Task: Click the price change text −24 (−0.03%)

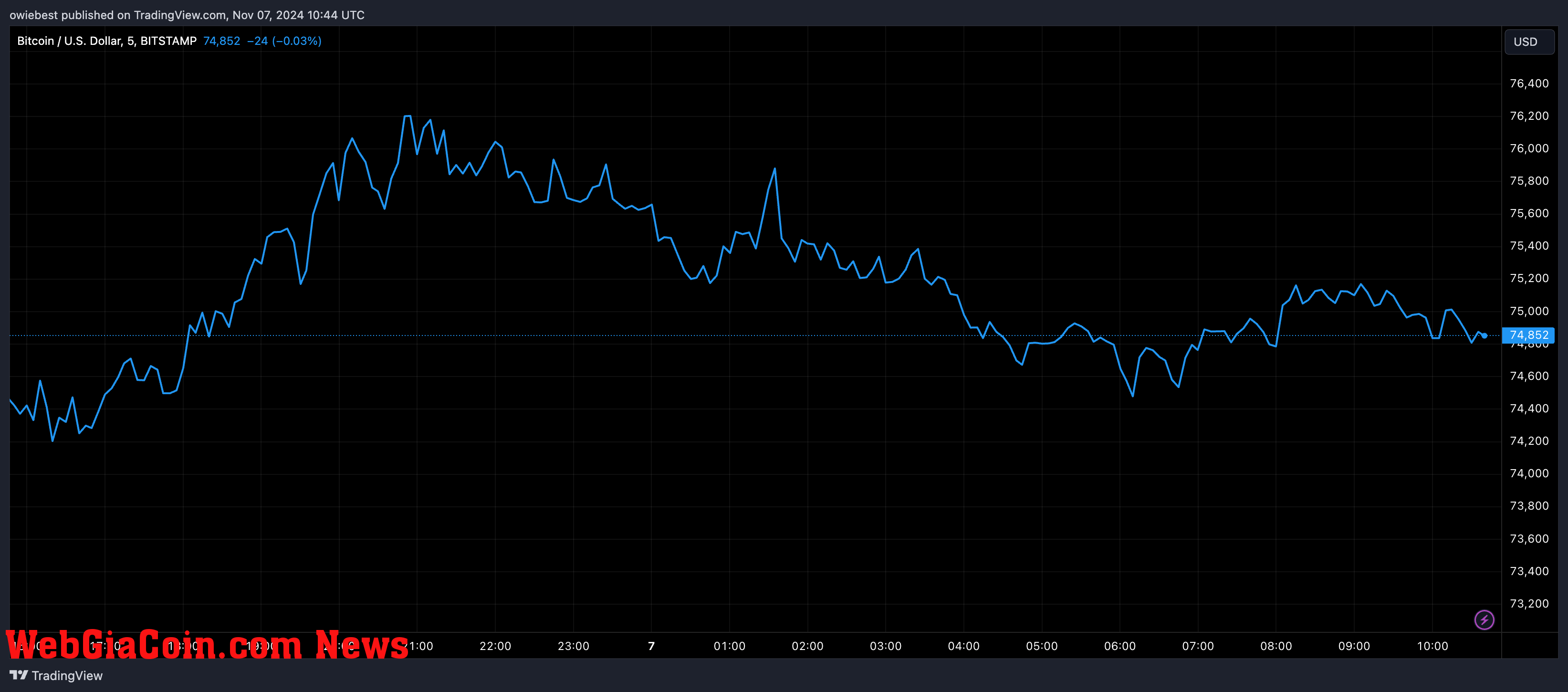Action: 284,41
